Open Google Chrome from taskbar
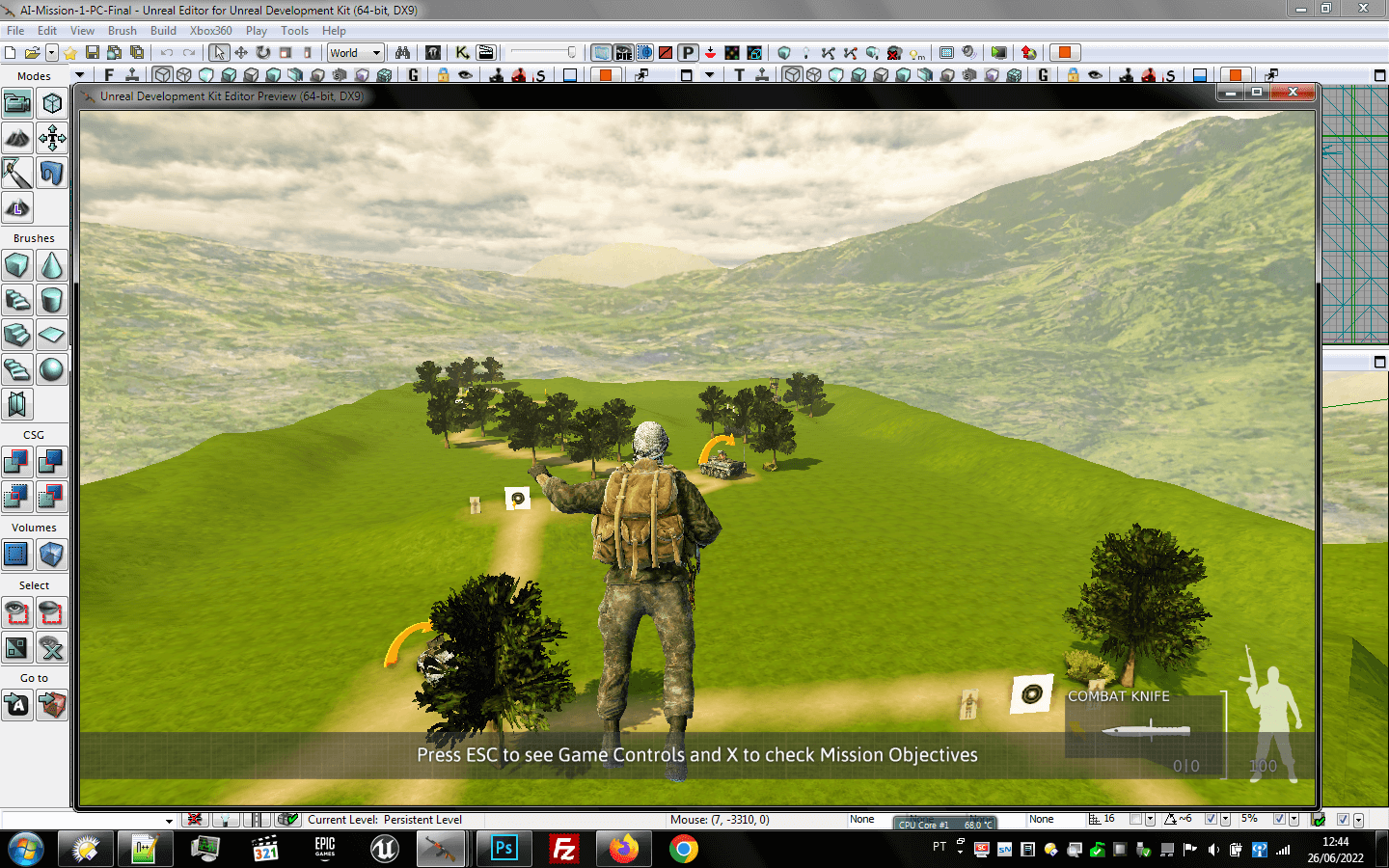This screenshot has width=1389, height=868. click(683, 850)
